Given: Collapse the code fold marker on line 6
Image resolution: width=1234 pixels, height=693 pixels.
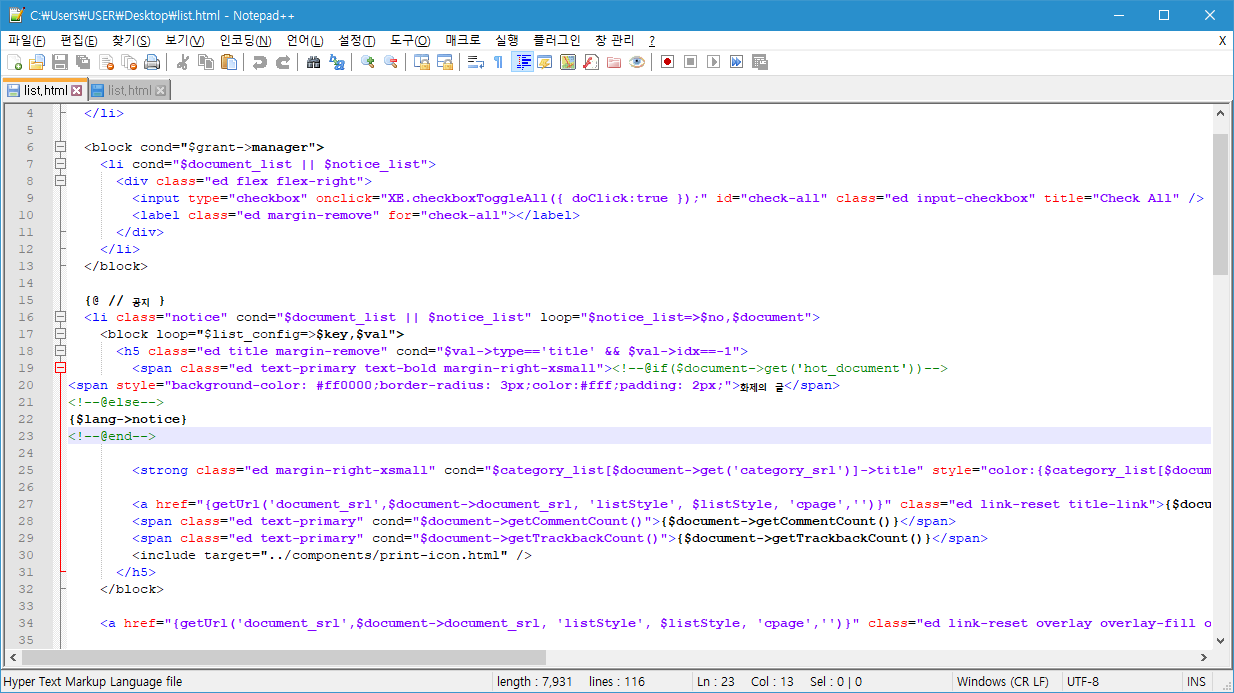Looking at the screenshot, I should point(61,147).
